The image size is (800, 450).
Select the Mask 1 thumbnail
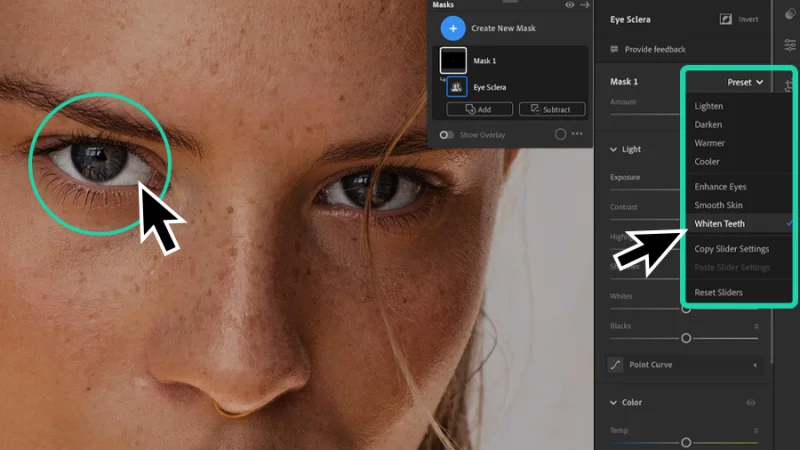click(453, 60)
